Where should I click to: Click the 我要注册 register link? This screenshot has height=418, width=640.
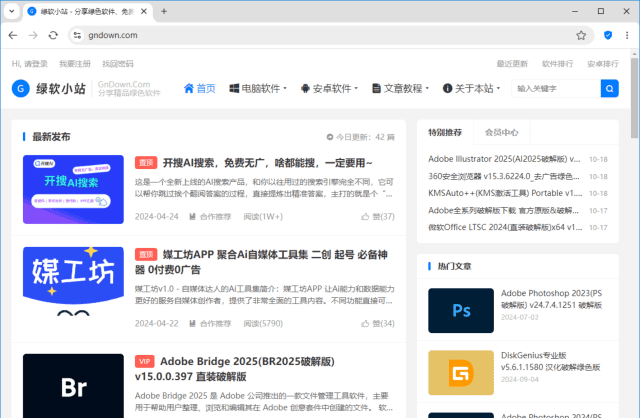pos(75,64)
